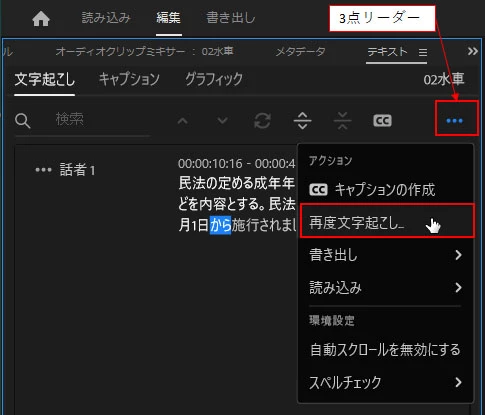Switch to 編集 workspace tab

pyautogui.click(x=168, y=18)
